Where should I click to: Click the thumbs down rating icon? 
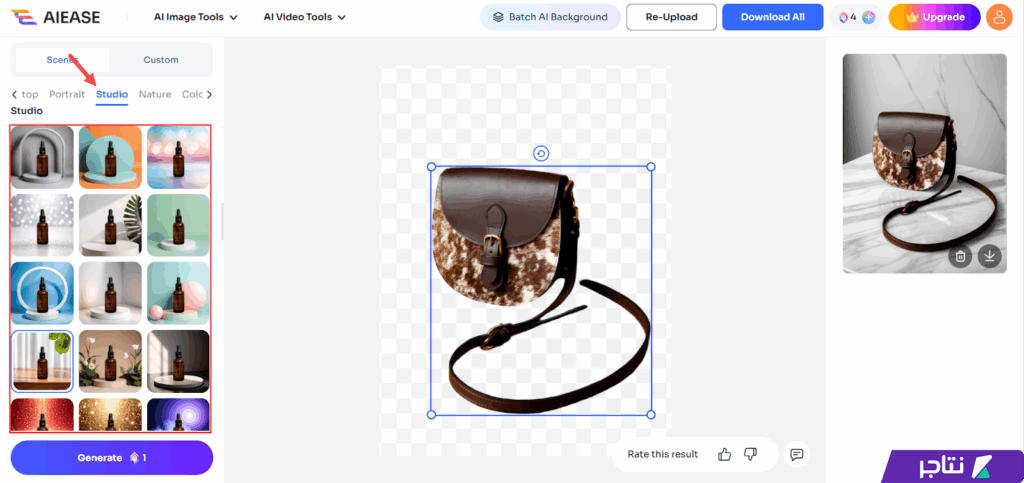(751, 454)
